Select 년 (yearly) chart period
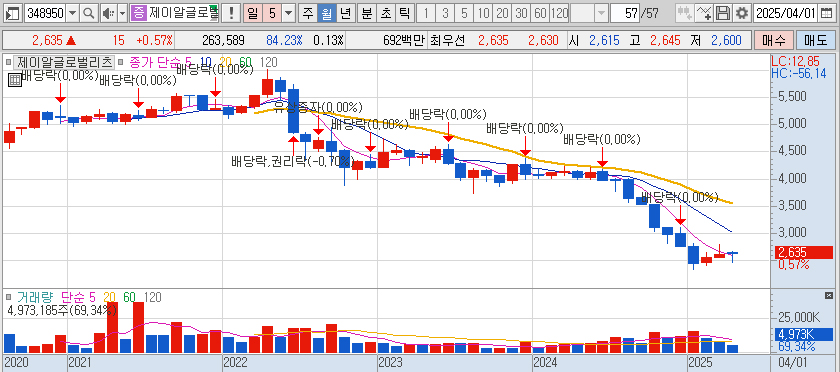This screenshot has width=840, height=372. [x=346, y=13]
